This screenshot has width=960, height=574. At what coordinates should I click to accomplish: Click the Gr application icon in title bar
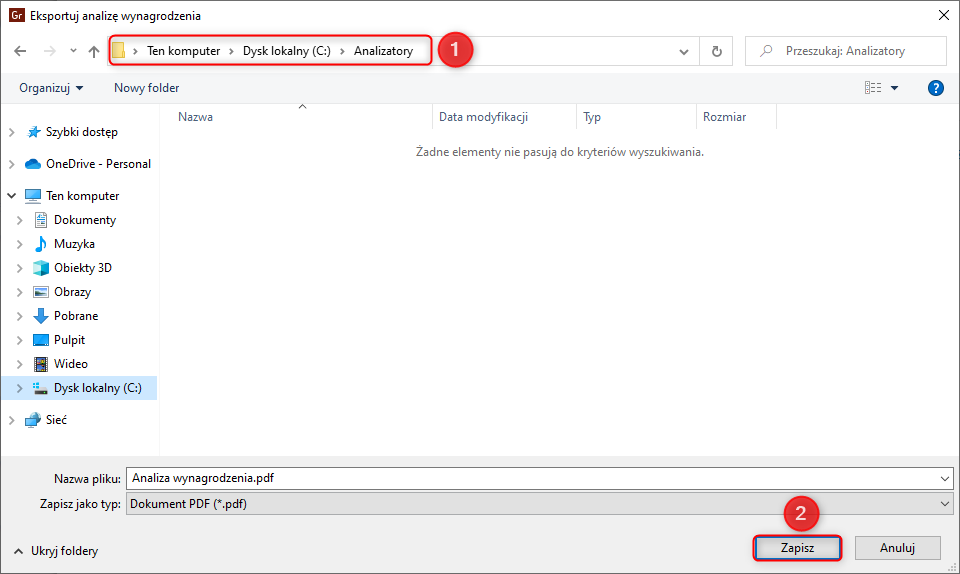17,15
